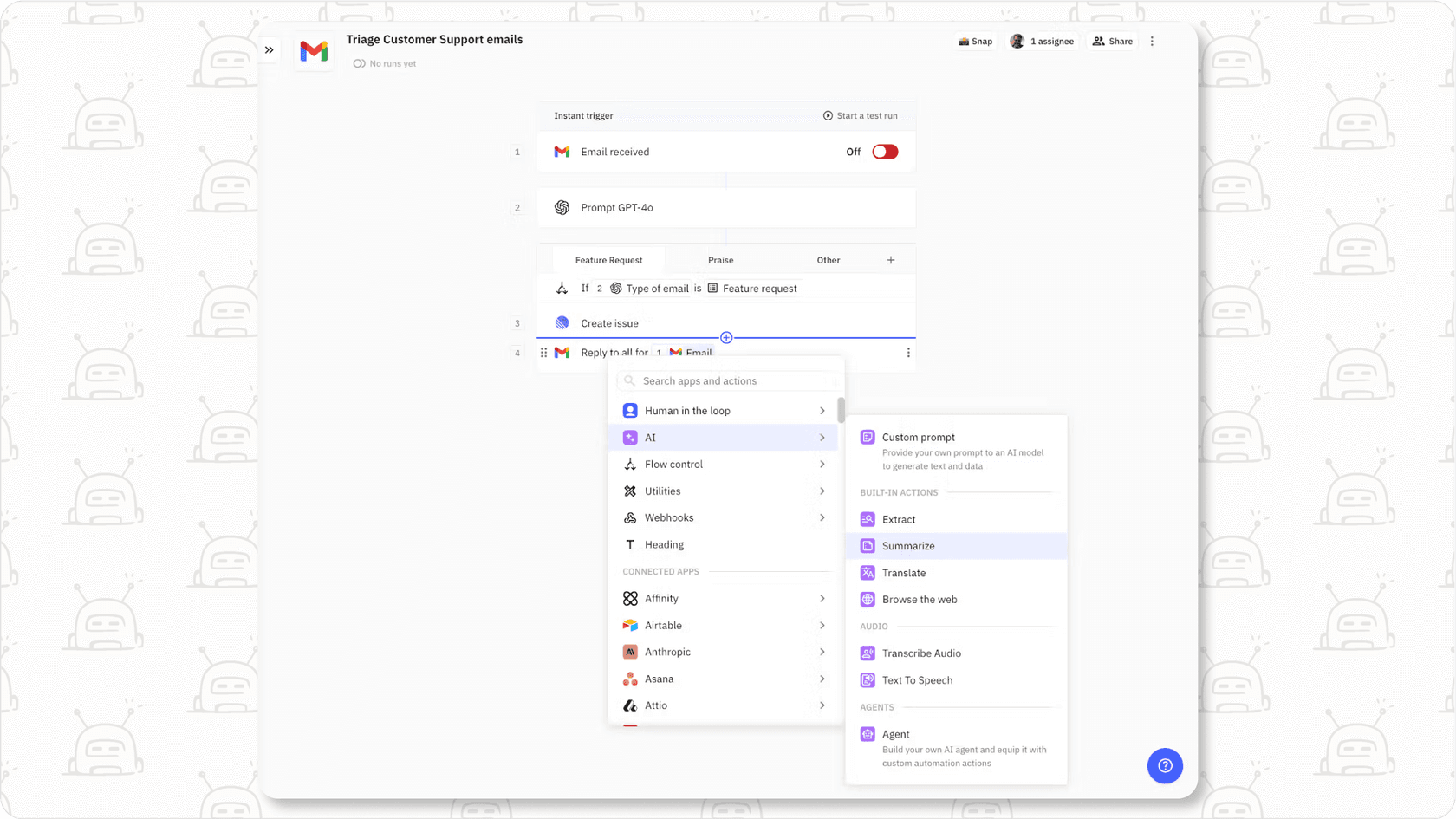Viewport: 1456px width, 819px height.
Task: Switch to the Praise tab
Action: coord(720,259)
